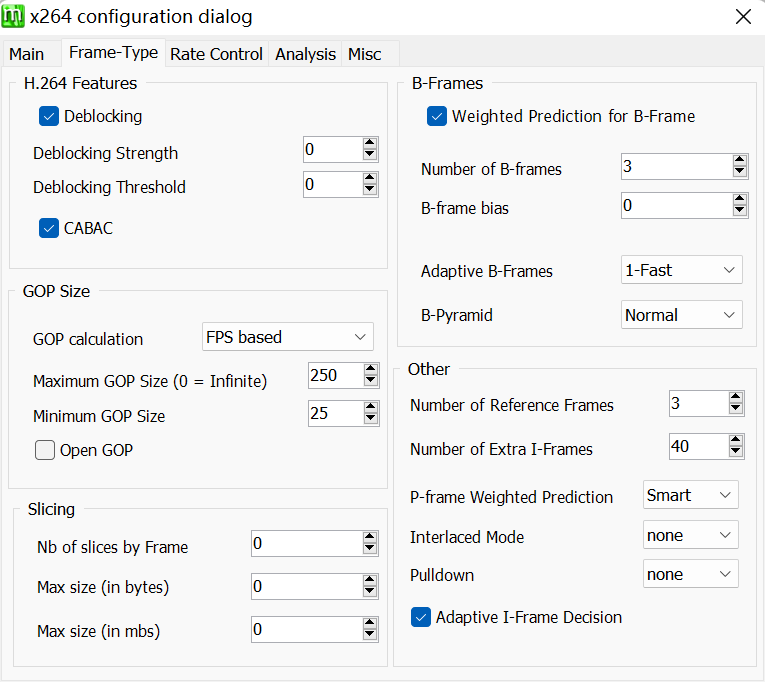This screenshot has height=682, width=765.
Task: Expand the Adaptive B-Frames dropdown
Action: (681, 270)
